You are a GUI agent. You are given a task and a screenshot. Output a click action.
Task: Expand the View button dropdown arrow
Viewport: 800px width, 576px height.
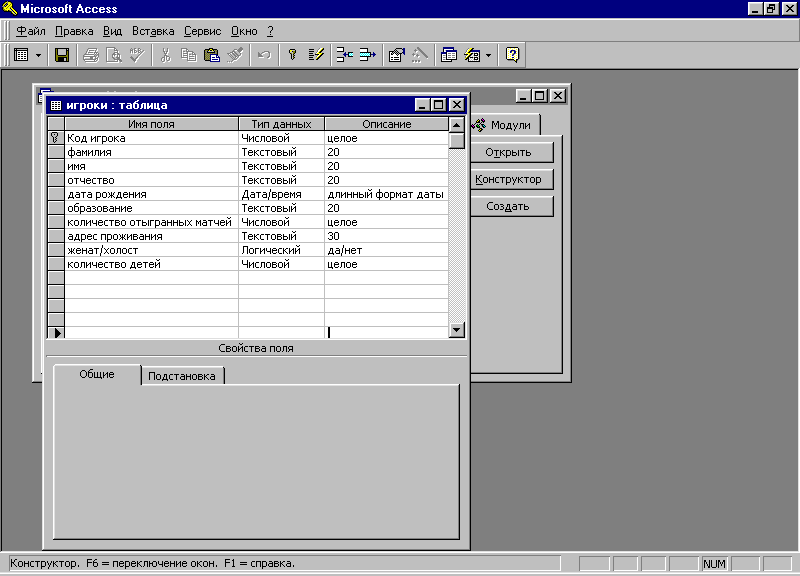click(38, 55)
